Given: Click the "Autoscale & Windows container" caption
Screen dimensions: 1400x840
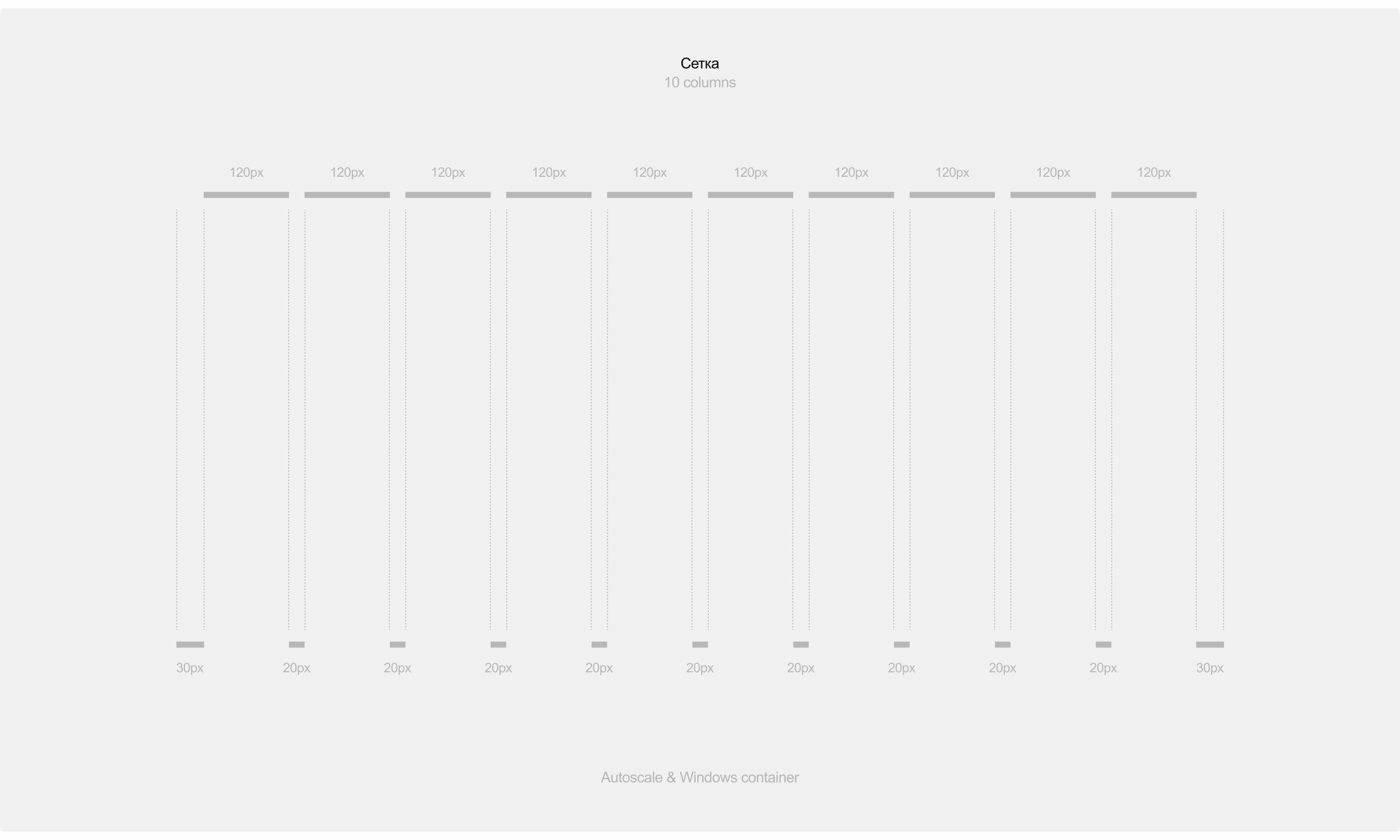Looking at the screenshot, I should [x=699, y=777].
